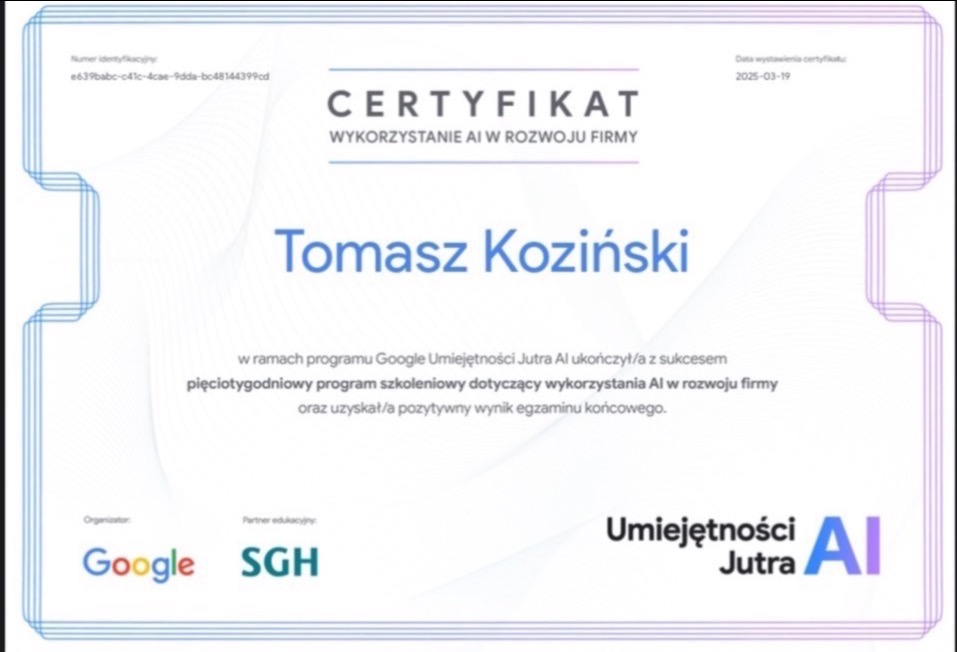Click the blue capital G in Google logo

pyautogui.click(x=99, y=563)
